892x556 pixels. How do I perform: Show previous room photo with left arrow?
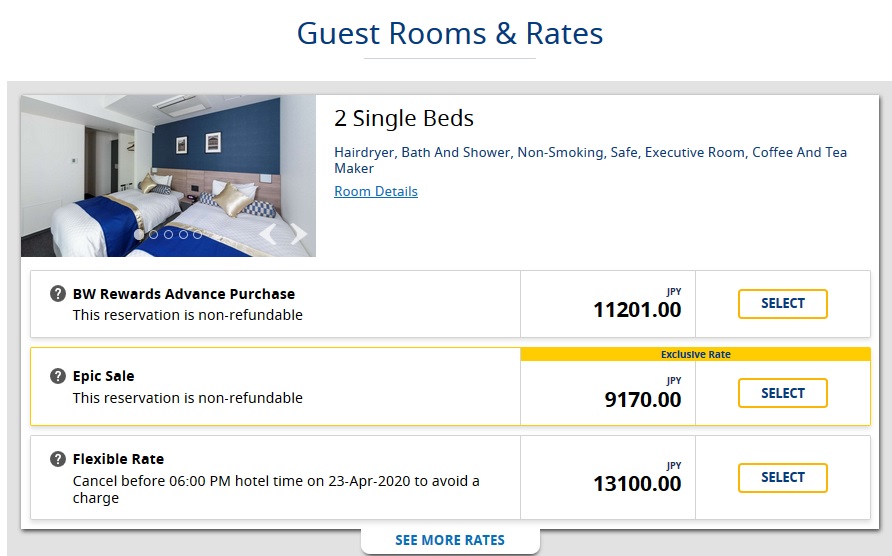coord(268,234)
